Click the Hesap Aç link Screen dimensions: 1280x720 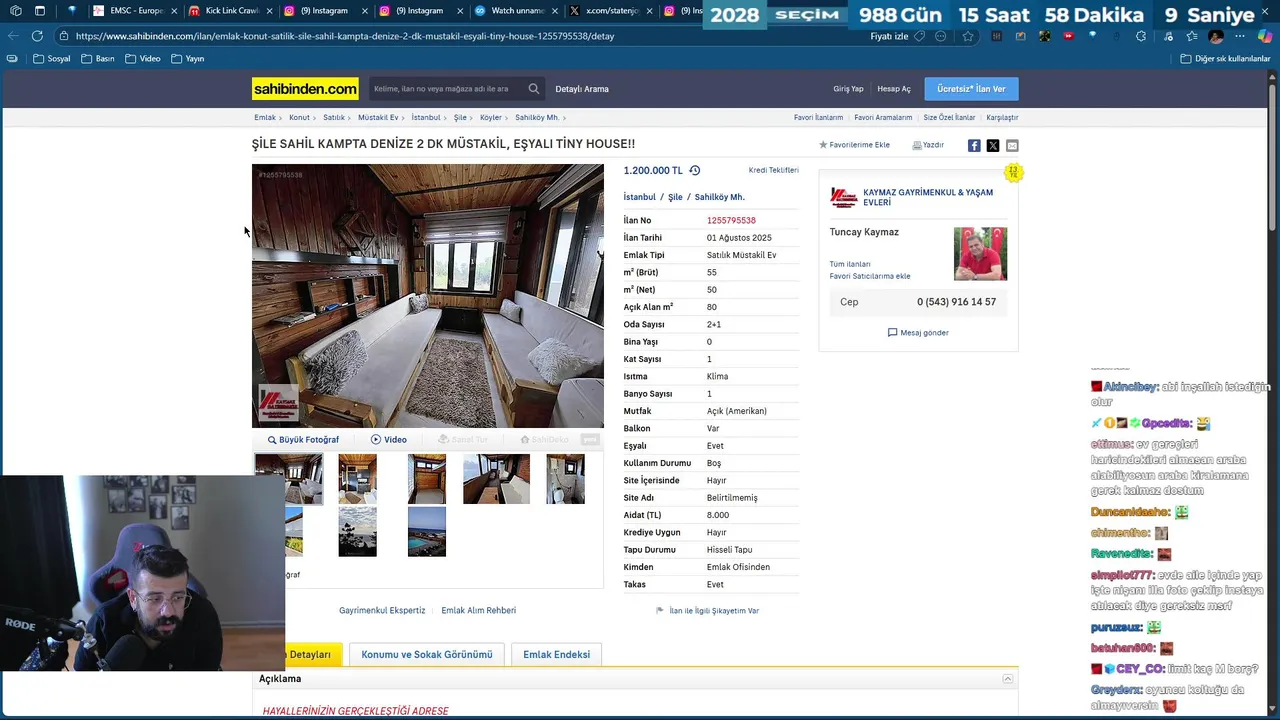[894, 89]
